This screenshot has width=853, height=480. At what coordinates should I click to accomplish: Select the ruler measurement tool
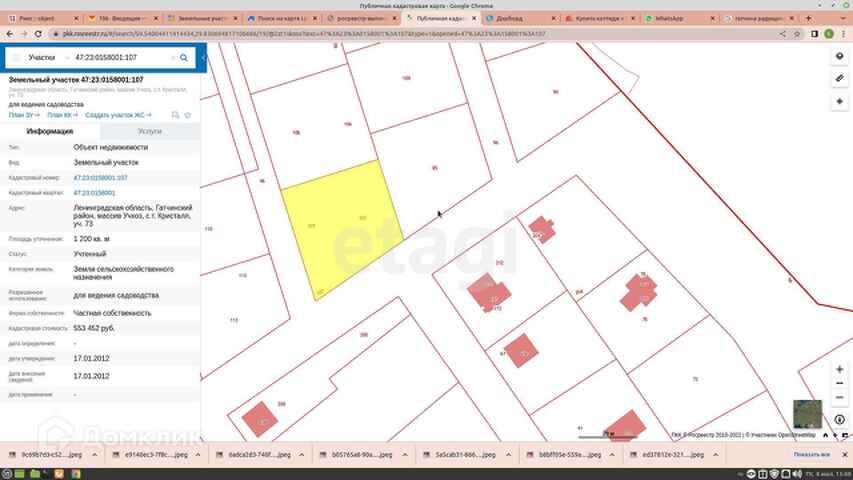click(839, 79)
